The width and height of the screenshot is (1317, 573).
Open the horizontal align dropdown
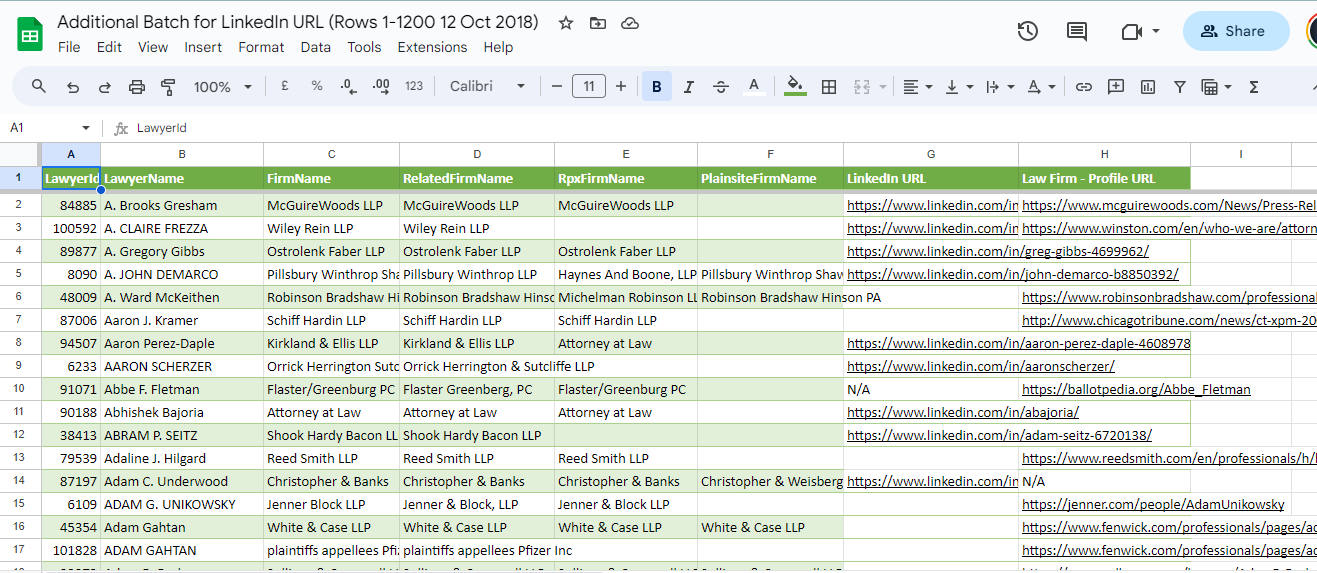pos(917,87)
